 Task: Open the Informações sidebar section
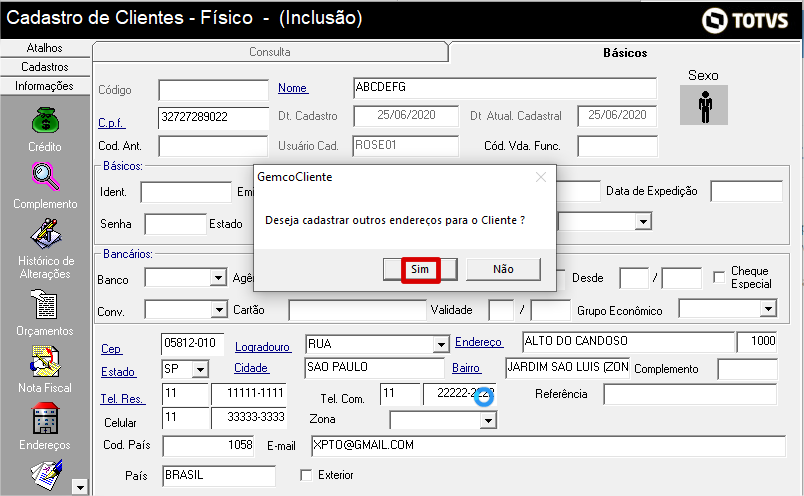click(x=45, y=86)
